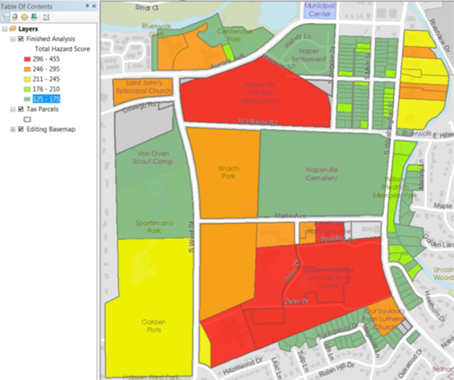
Task: Click the highlighted 125 - 175 label
Action: [x=46, y=99]
